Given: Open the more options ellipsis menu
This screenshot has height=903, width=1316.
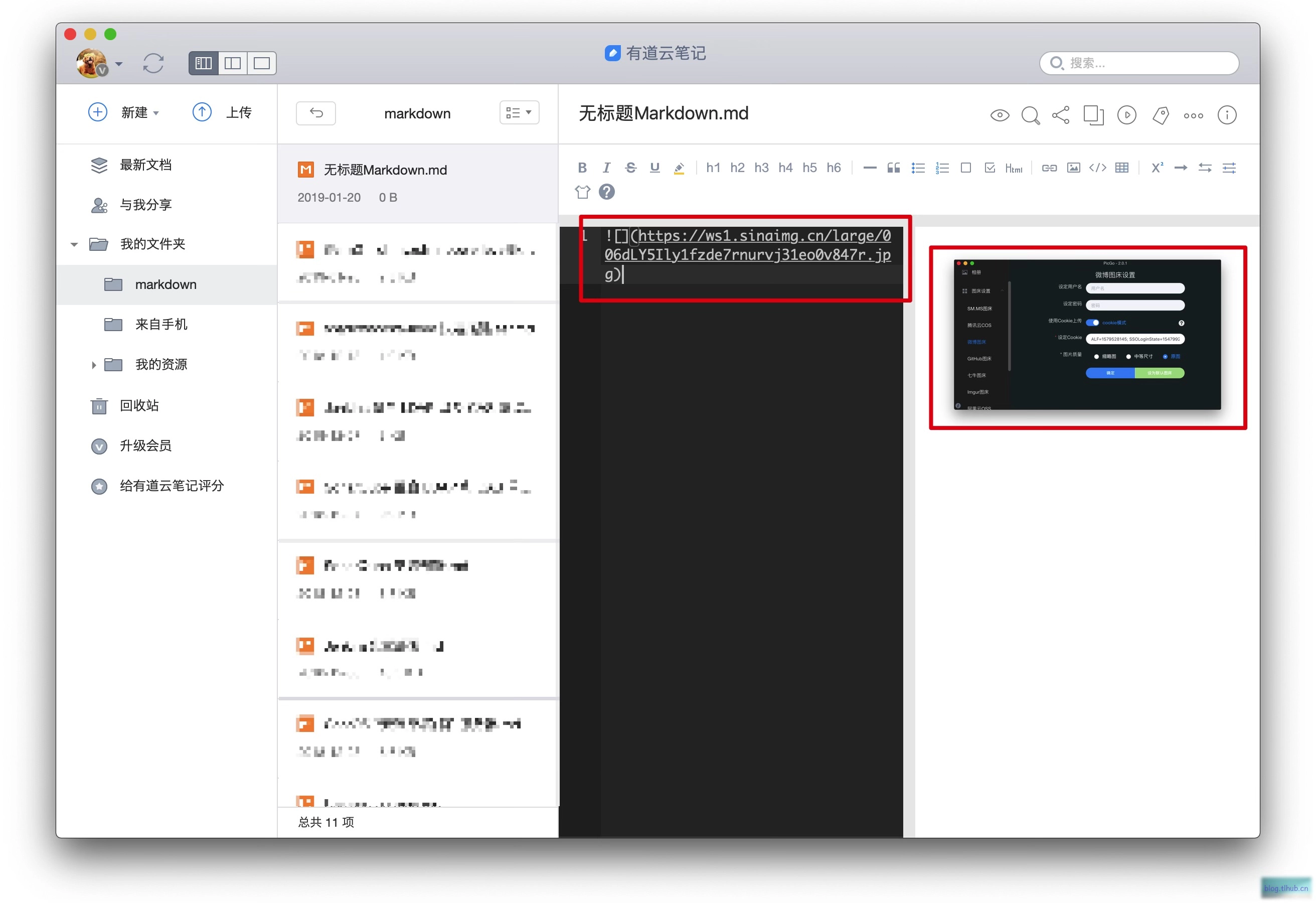Looking at the screenshot, I should [x=1194, y=116].
